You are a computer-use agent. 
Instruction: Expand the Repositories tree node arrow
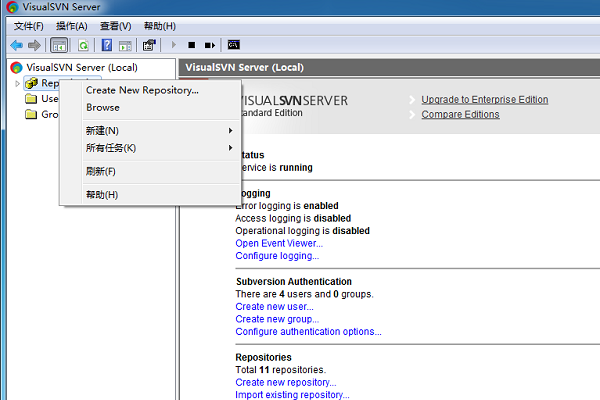click(18, 83)
